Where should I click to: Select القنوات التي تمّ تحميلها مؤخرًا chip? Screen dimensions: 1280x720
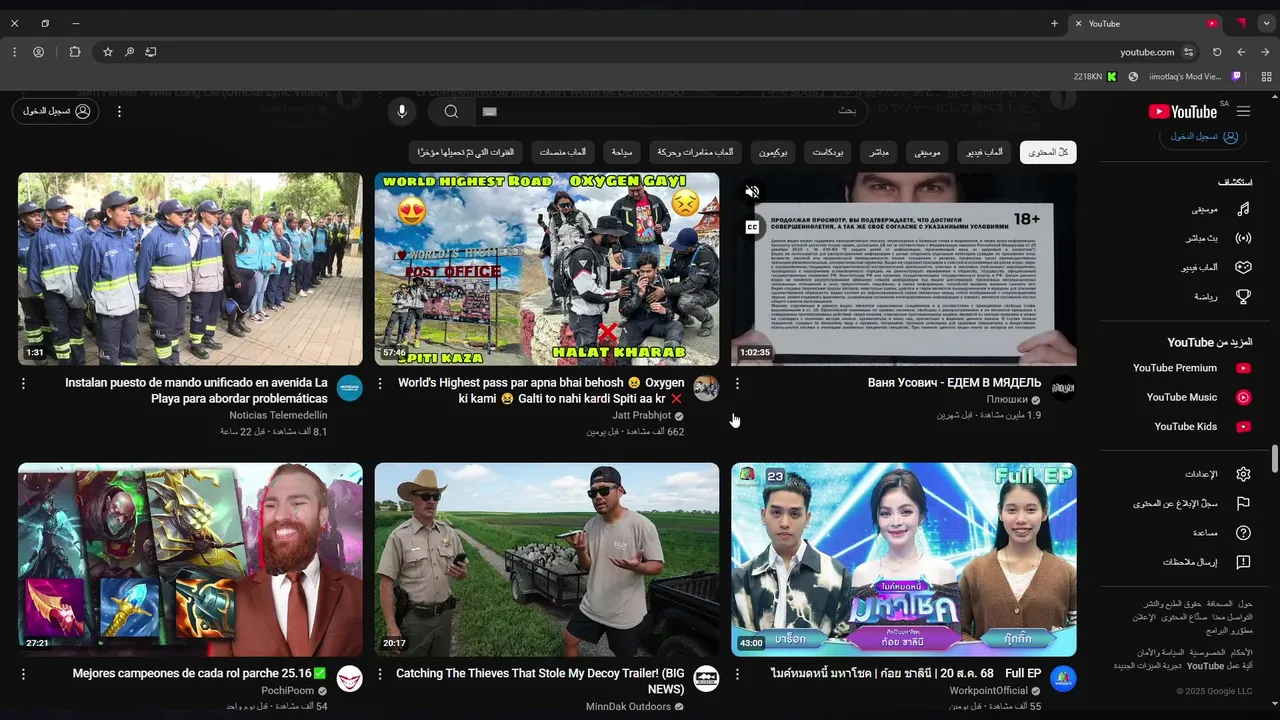pos(467,152)
